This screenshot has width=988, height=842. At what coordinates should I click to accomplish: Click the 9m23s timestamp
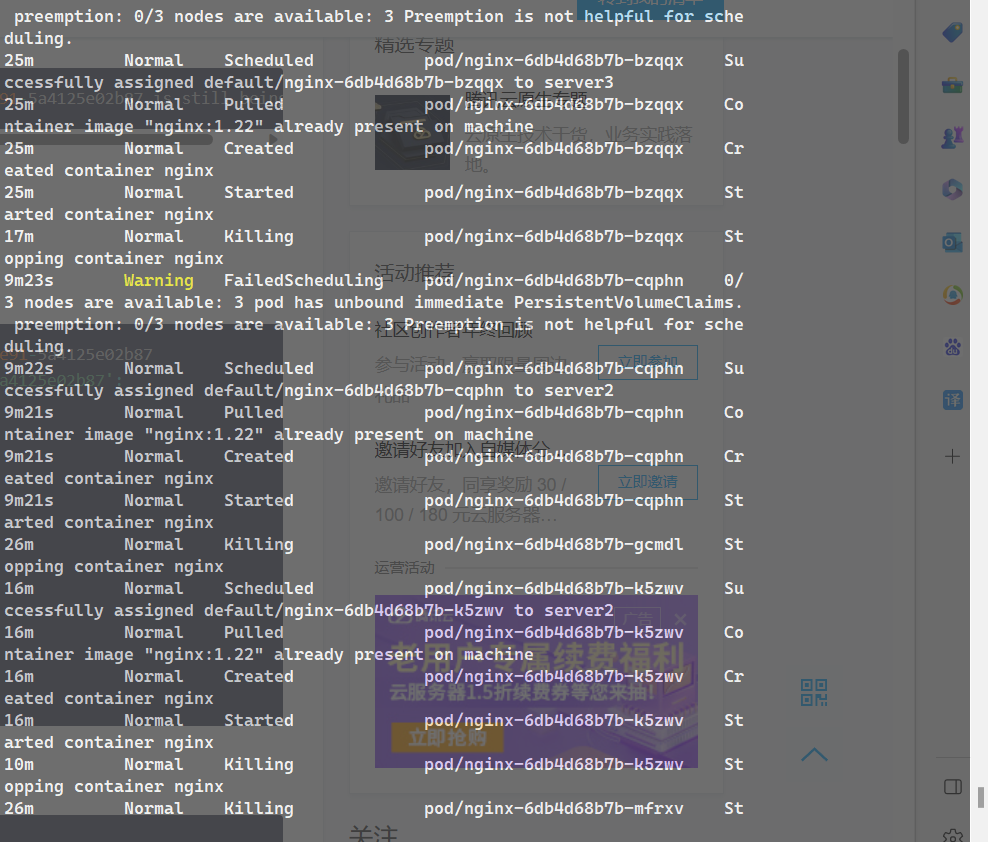point(29,280)
